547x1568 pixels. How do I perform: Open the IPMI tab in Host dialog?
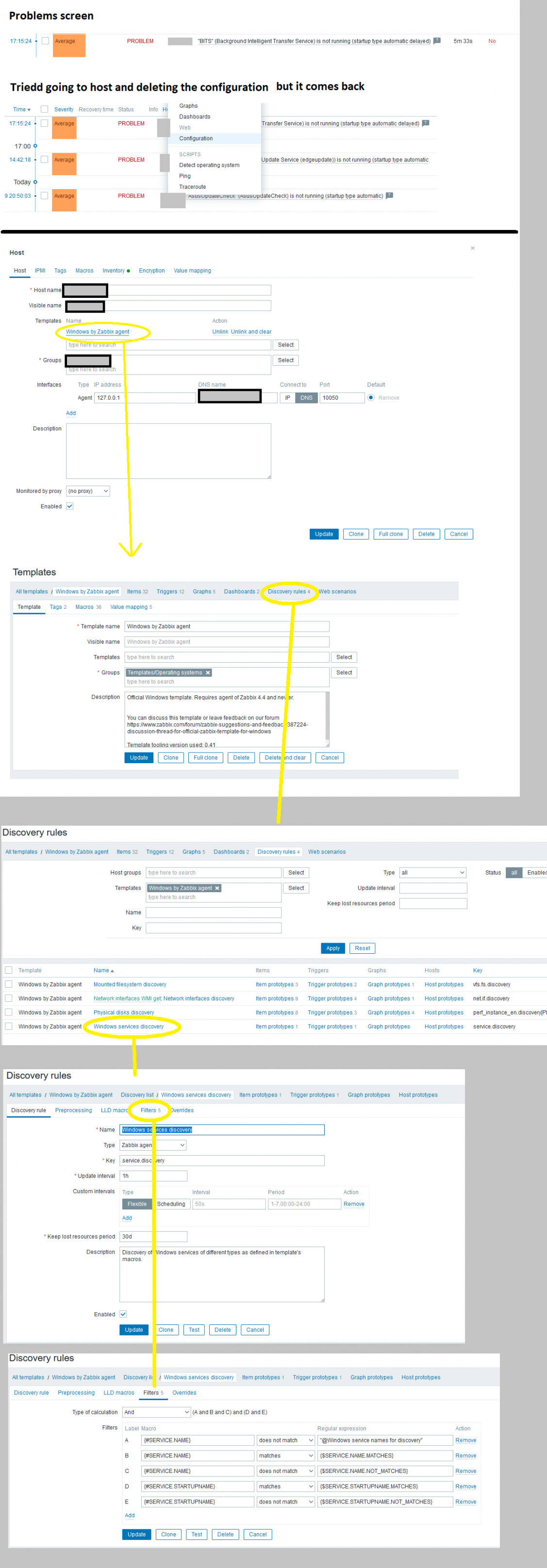pyautogui.click(x=40, y=271)
